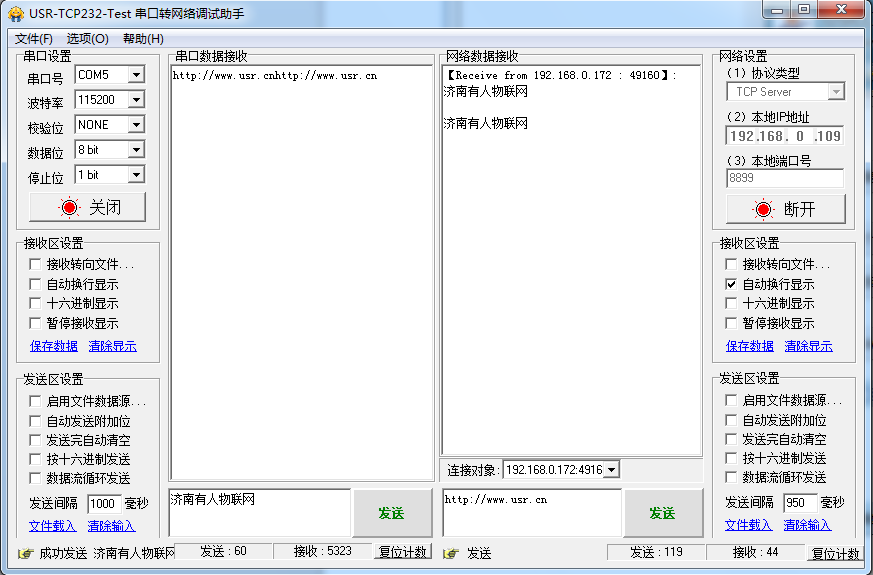Click the hand icon in the network status bar
The width and height of the screenshot is (873, 575).
pos(451,553)
